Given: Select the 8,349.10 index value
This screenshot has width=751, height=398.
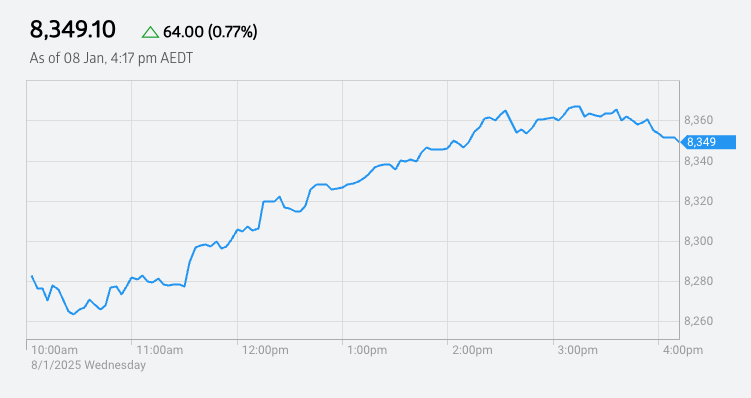Looking at the screenshot, I should [72, 30].
